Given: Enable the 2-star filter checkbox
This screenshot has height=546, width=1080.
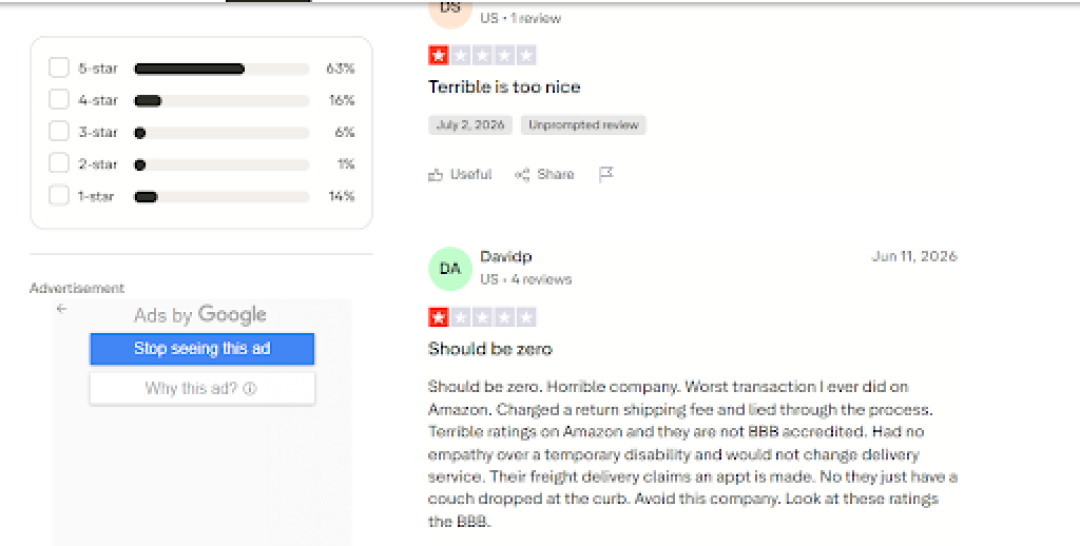Looking at the screenshot, I should pos(59,164).
